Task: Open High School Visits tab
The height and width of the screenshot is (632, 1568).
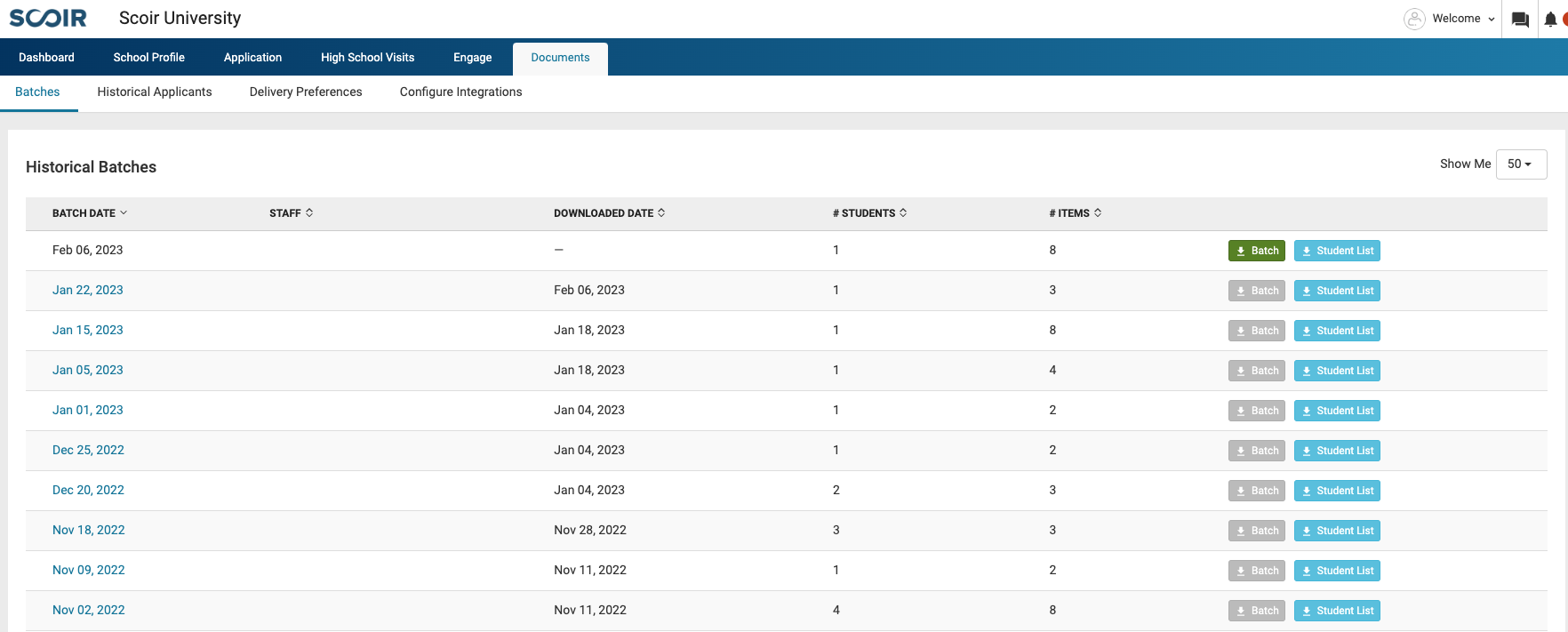Action: (367, 57)
